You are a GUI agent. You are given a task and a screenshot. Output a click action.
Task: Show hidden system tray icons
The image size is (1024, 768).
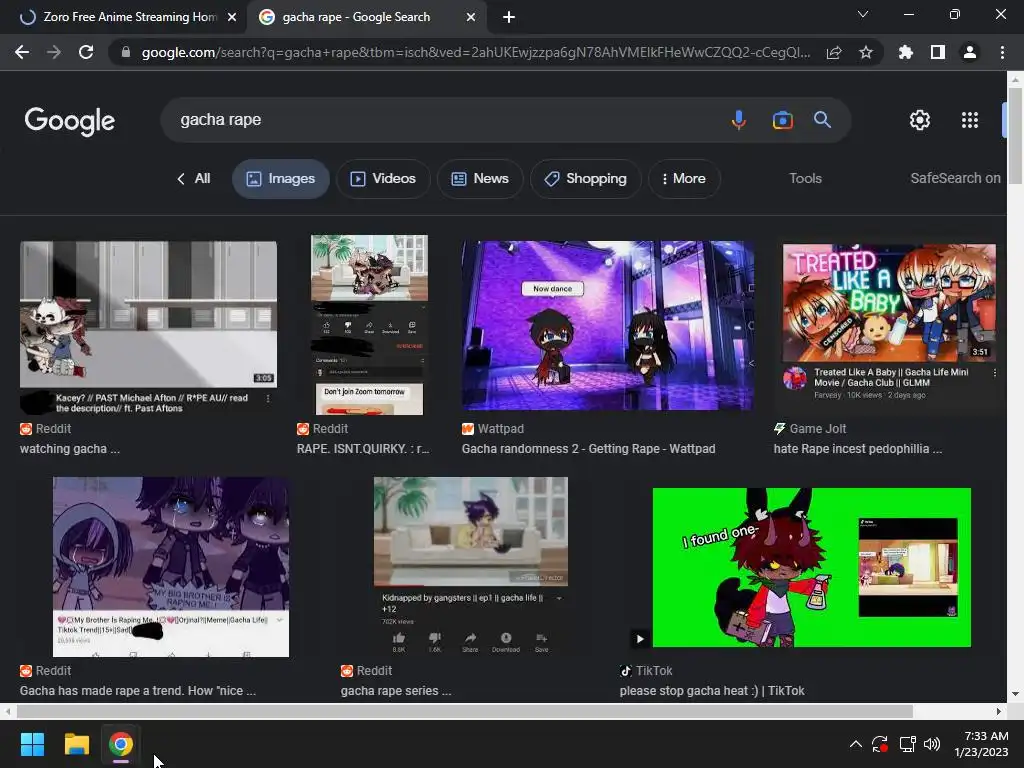(x=856, y=744)
